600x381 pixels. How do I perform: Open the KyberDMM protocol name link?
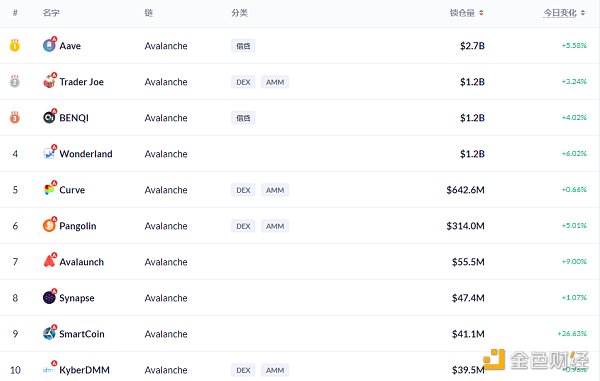pyautogui.click(x=84, y=370)
